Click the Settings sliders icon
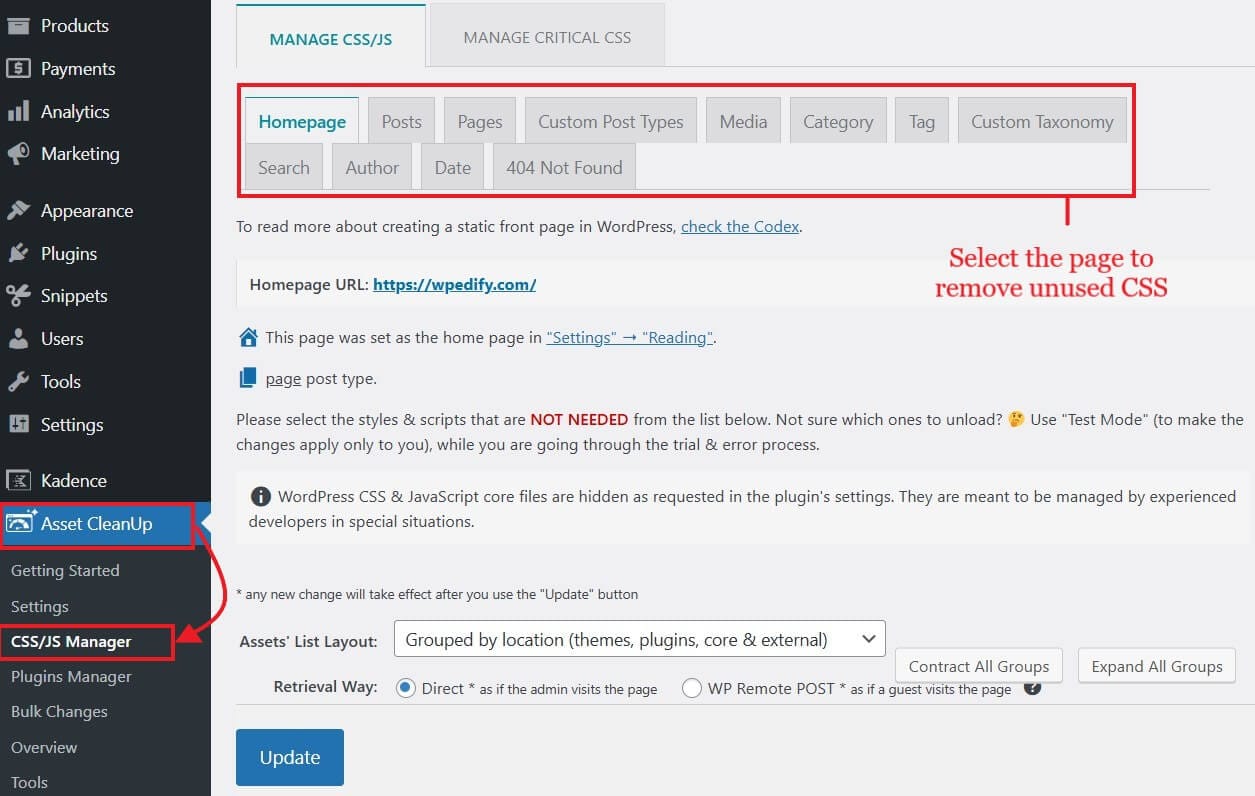This screenshot has height=796, width=1255. click(x=18, y=424)
